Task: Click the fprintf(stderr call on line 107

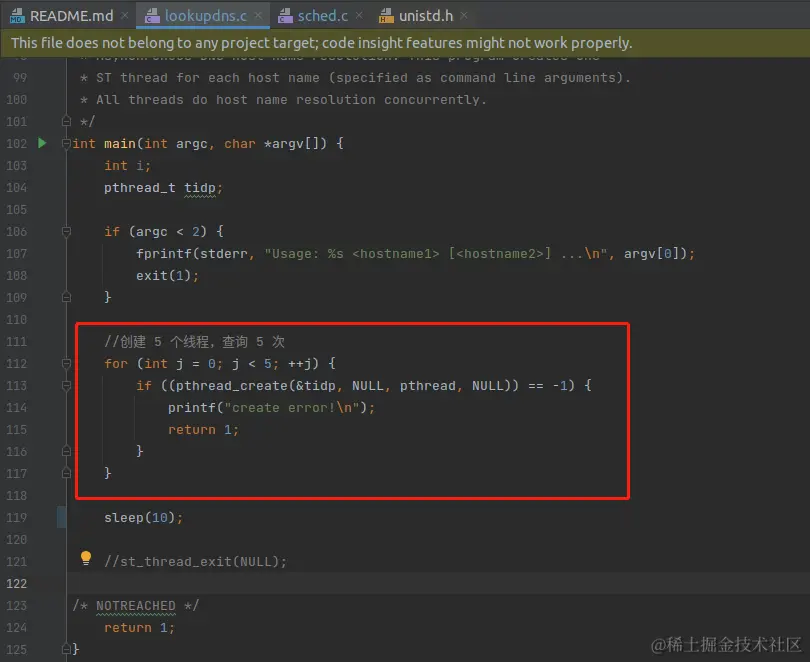Action: pyautogui.click(x=192, y=254)
